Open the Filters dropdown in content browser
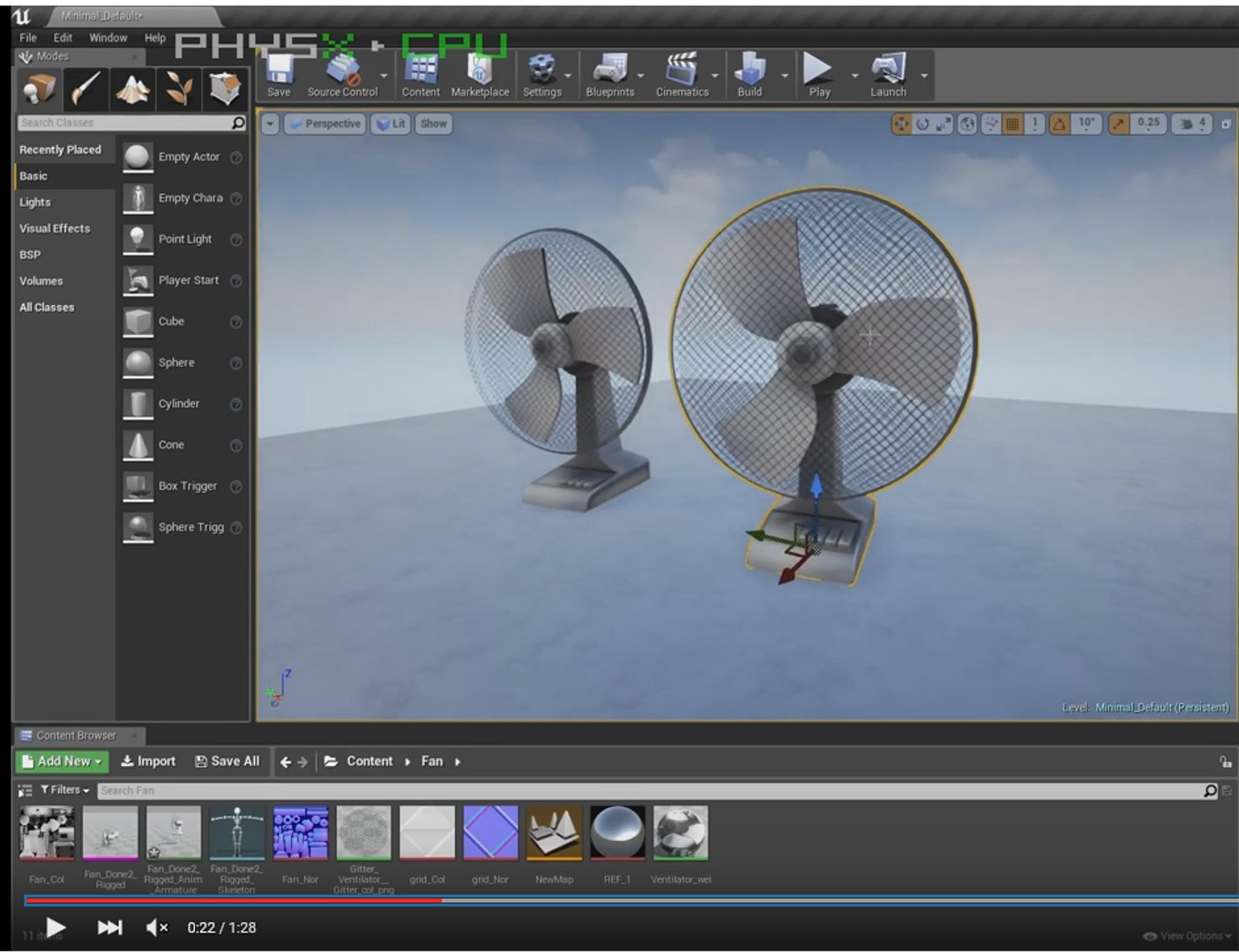Screen dimensions: 1239x952 (x=65, y=790)
